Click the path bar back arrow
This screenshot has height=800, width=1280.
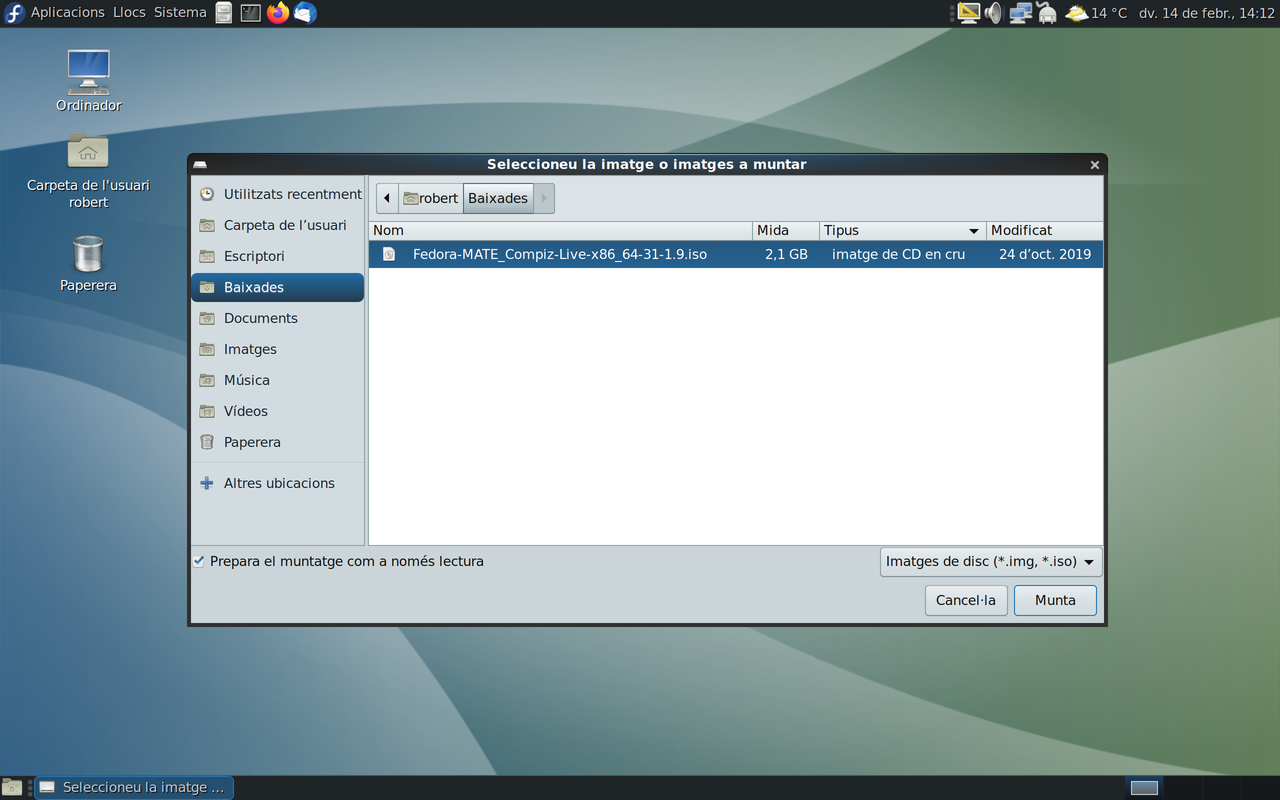point(387,198)
